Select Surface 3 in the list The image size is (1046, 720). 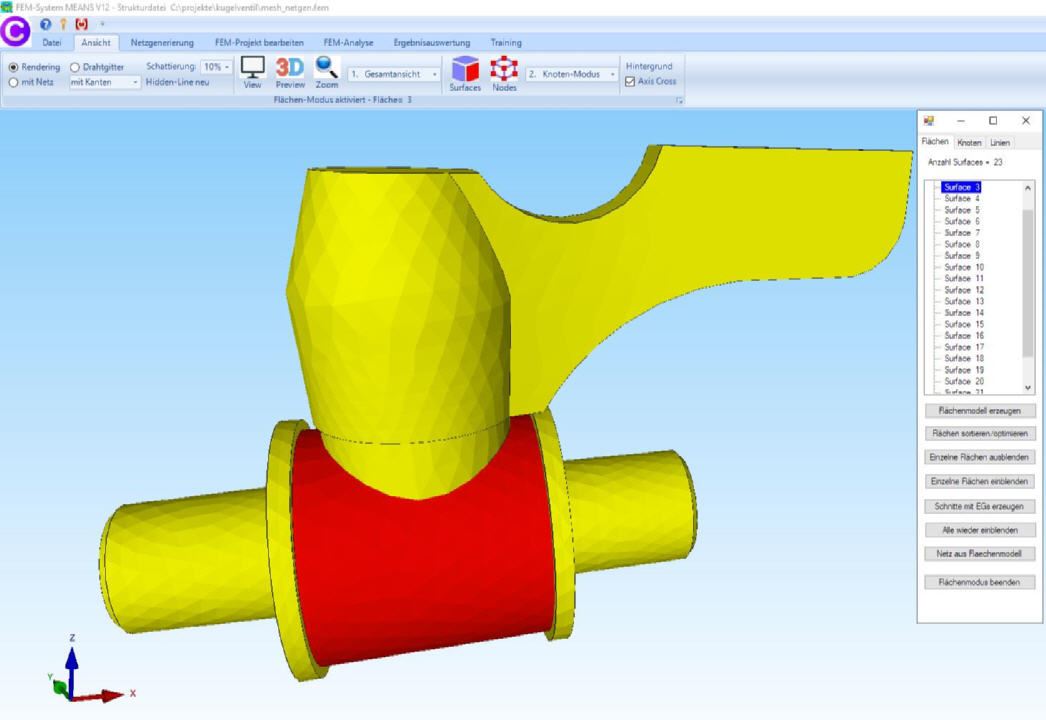[x=961, y=188]
